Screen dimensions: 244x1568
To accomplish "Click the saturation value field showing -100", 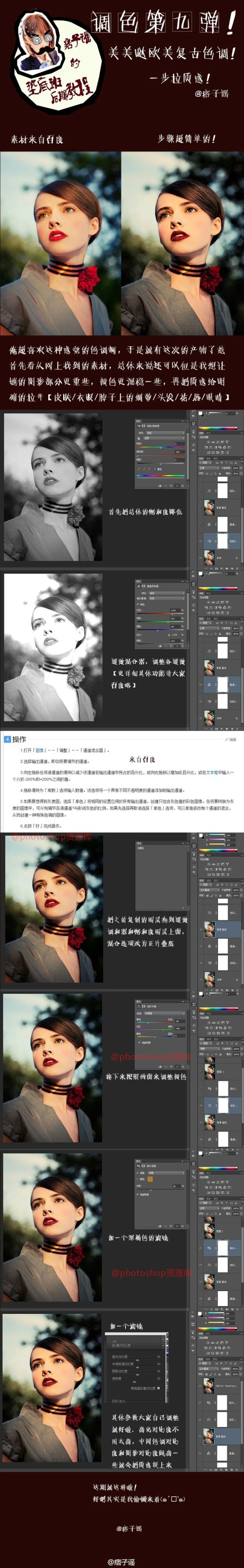I will 179,452.
